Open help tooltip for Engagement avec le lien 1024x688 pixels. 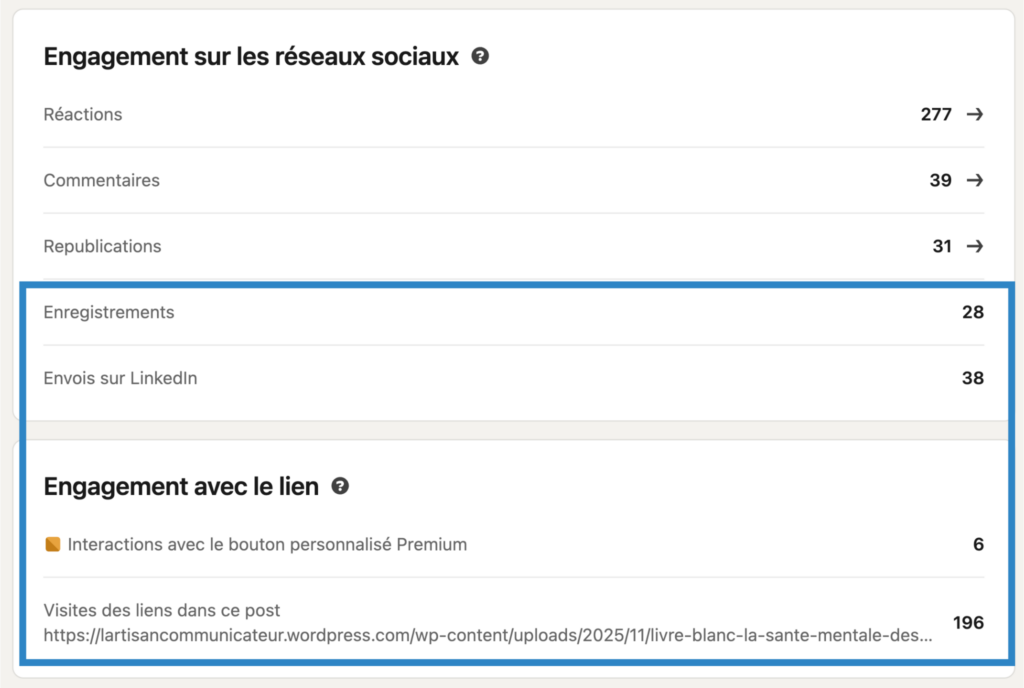(340, 487)
